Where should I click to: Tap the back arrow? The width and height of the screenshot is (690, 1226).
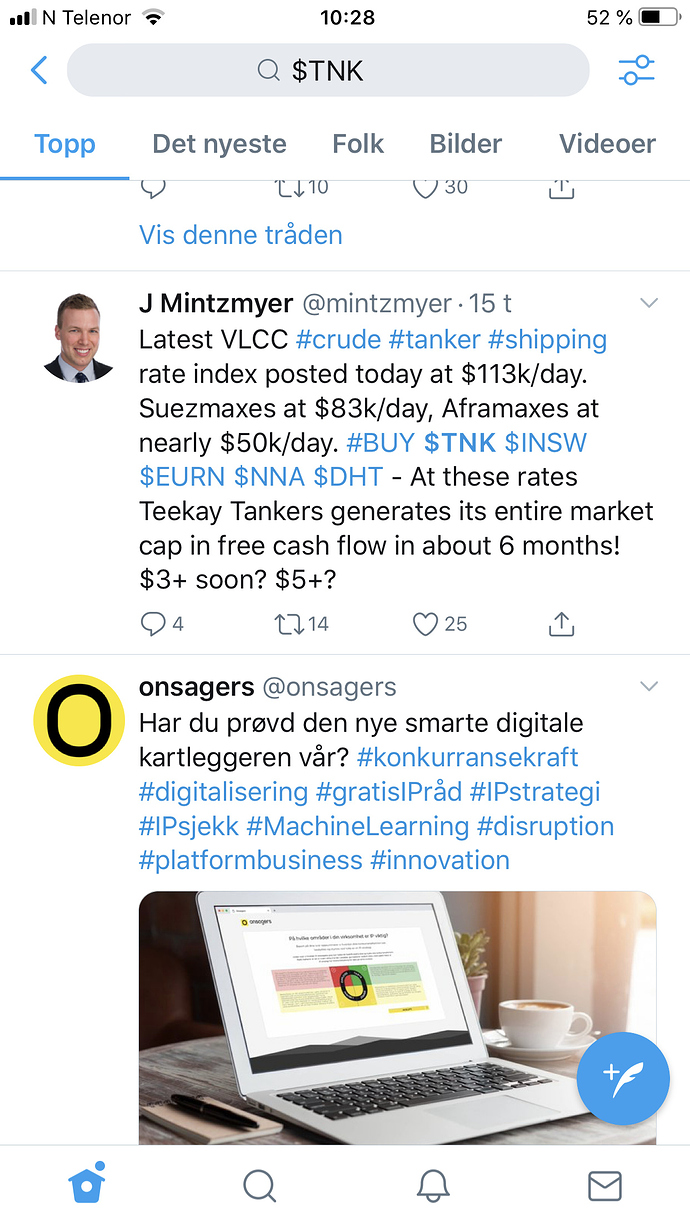tap(39, 70)
